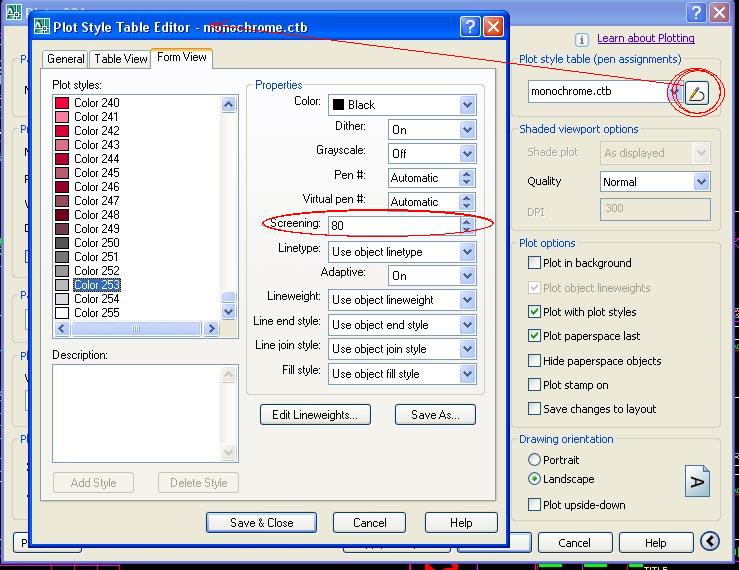This screenshot has height=570, width=739.
Task: Enable Save changes to layout checkbox
Action: tap(534, 408)
